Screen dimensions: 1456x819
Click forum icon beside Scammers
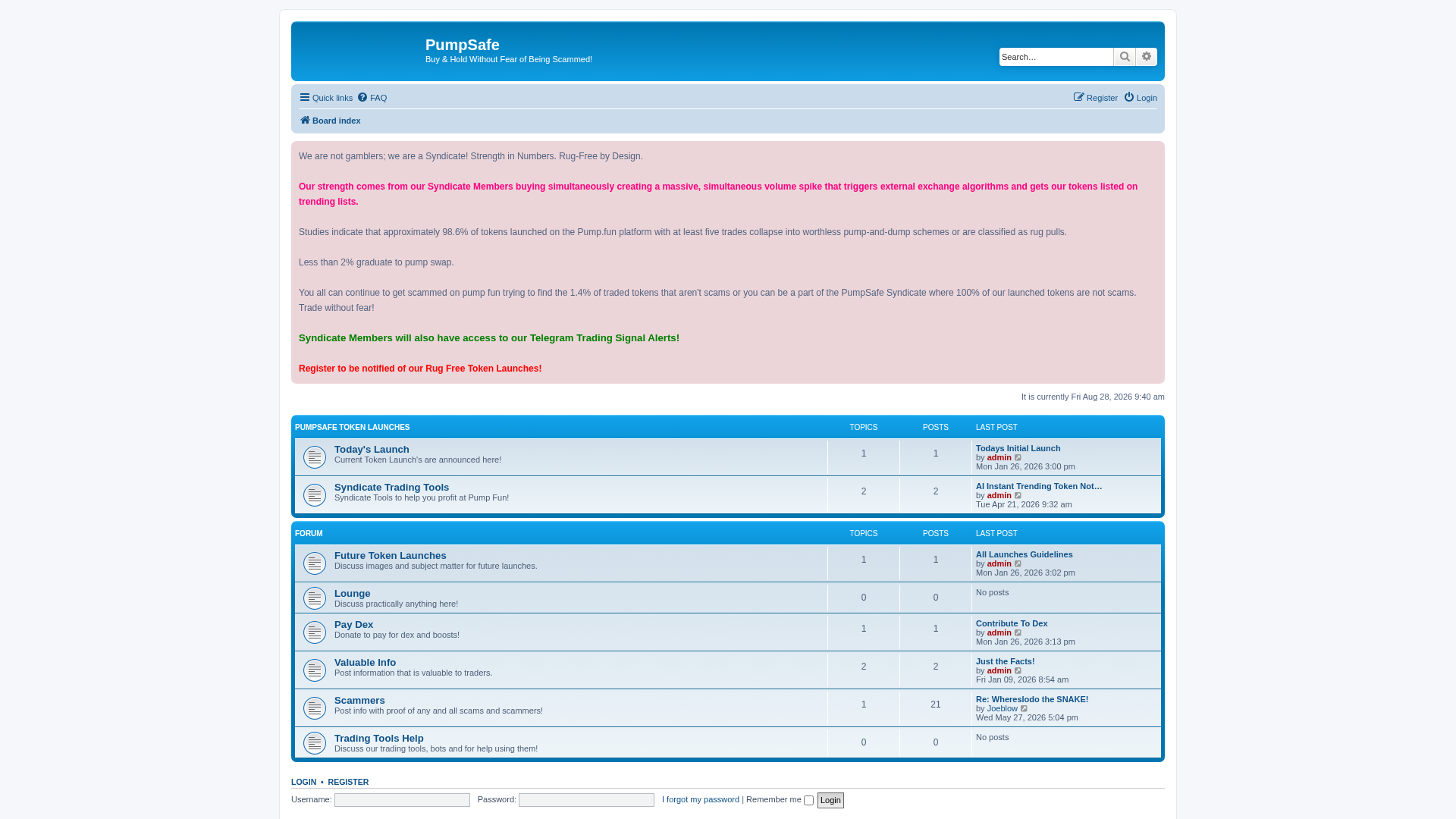click(315, 708)
